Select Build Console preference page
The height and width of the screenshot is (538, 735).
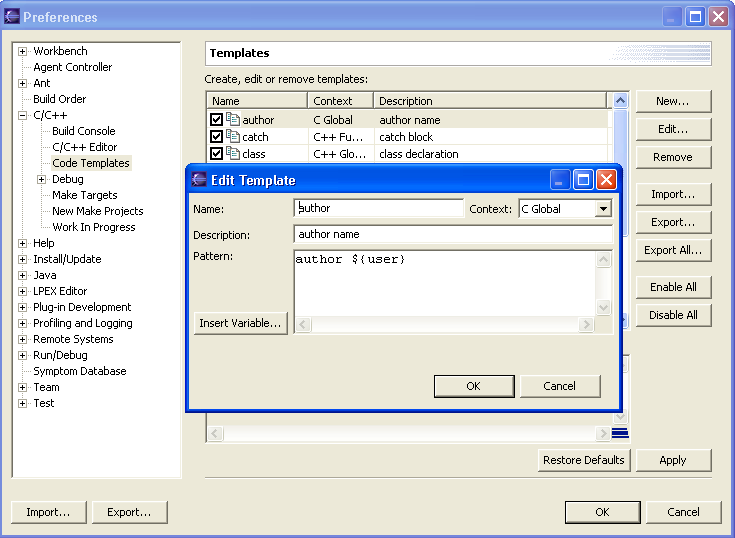tap(83, 131)
